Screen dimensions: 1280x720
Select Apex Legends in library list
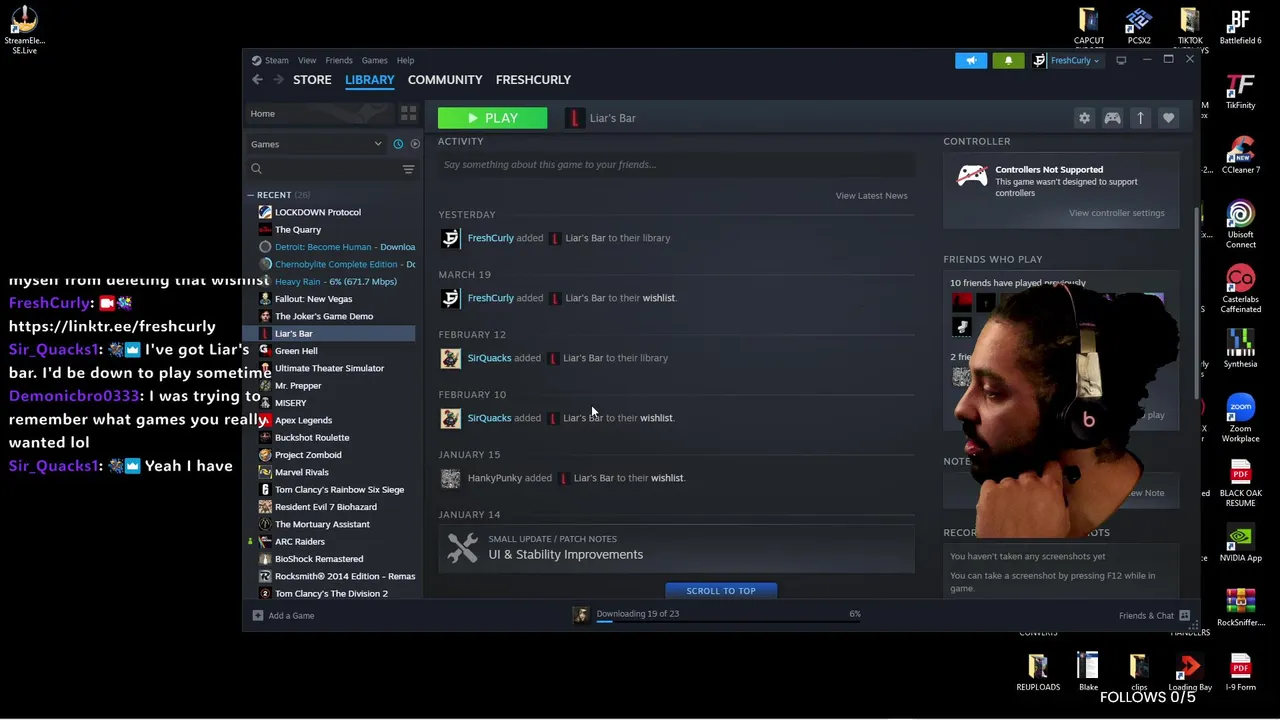[x=303, y=420]
